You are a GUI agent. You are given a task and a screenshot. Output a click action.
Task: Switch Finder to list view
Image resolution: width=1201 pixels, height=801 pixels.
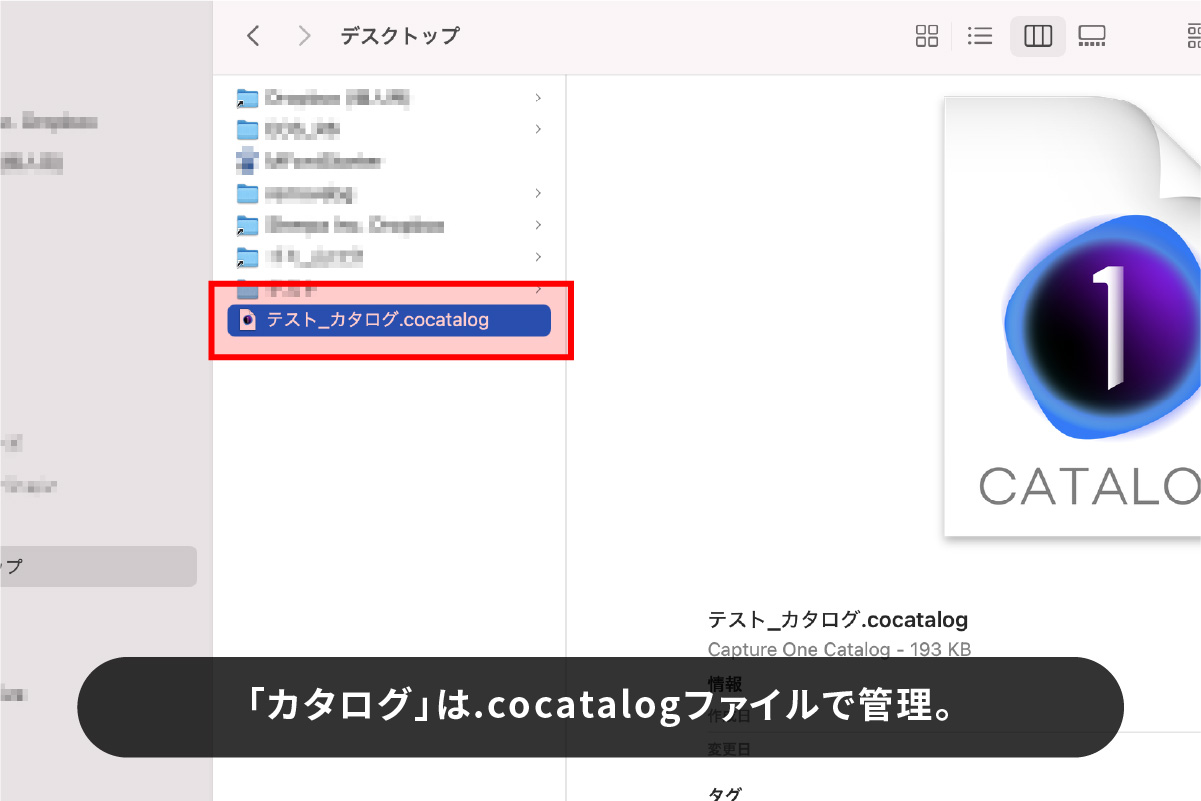980,37
